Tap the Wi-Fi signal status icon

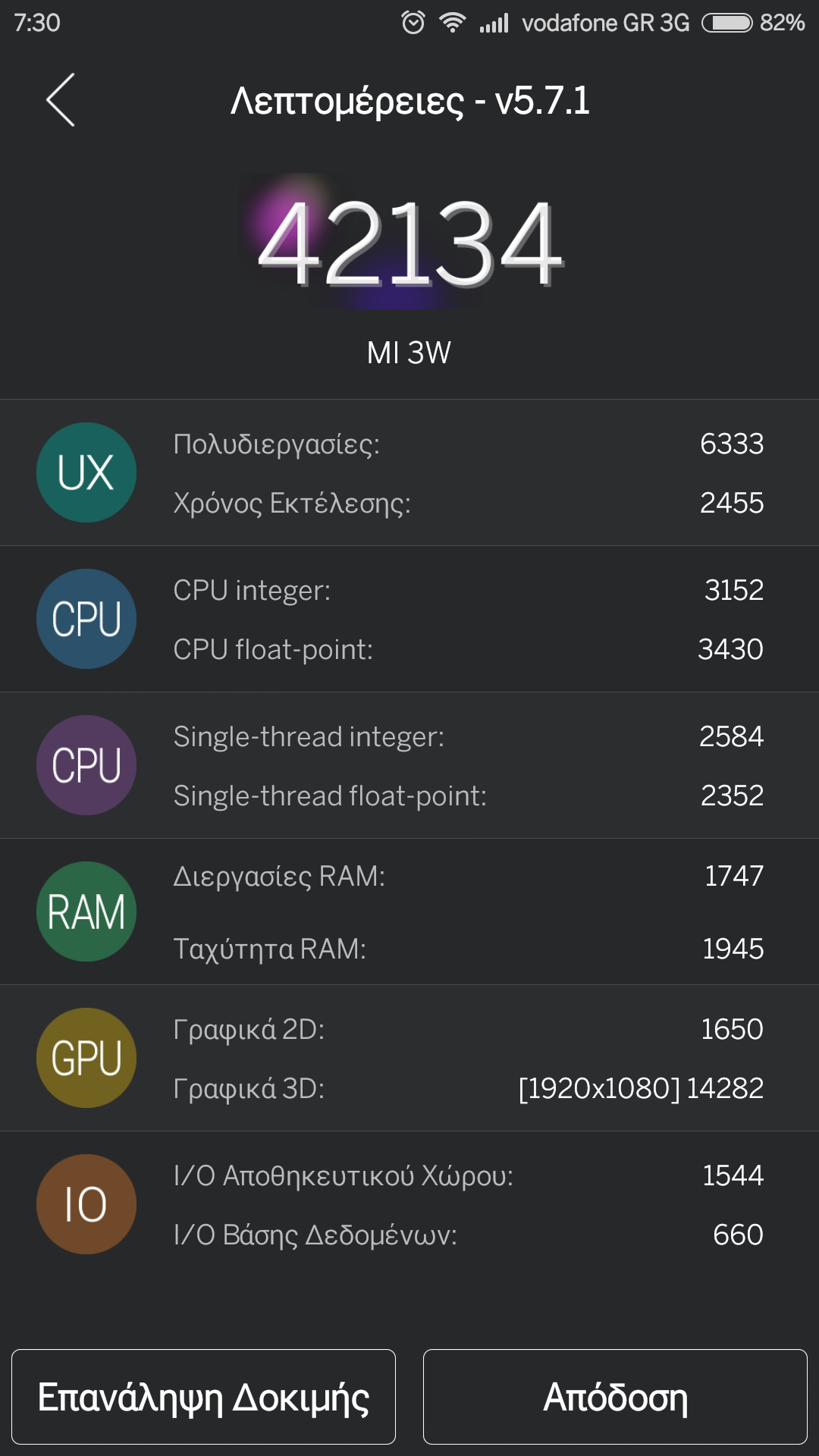click(453, 23)
